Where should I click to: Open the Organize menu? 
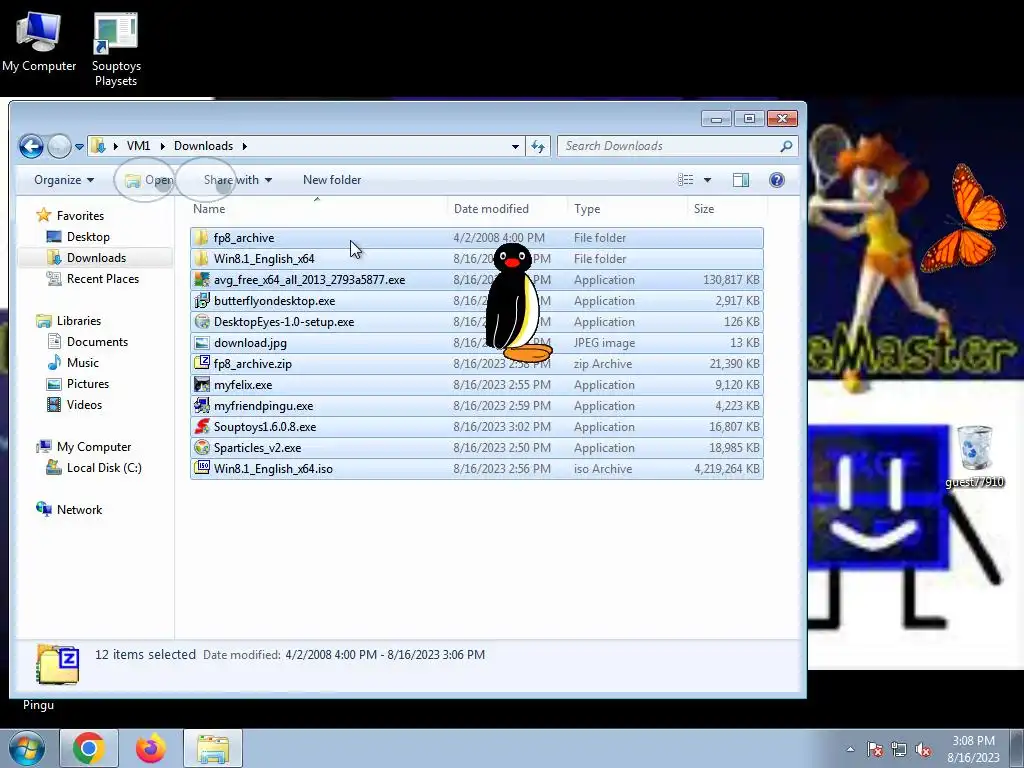click(x=64, y=180)
